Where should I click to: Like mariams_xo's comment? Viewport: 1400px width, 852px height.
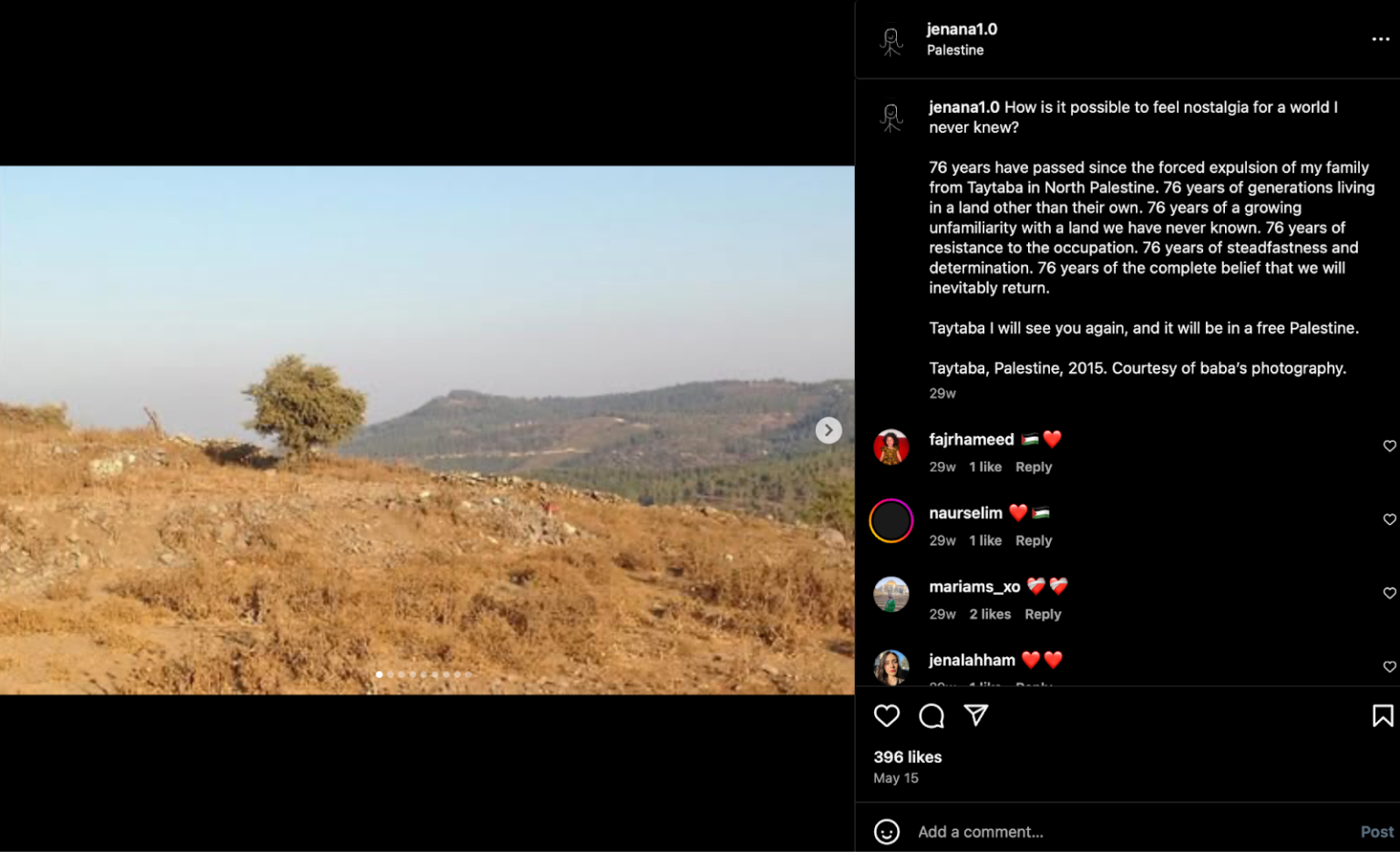tap(1389, 593)
